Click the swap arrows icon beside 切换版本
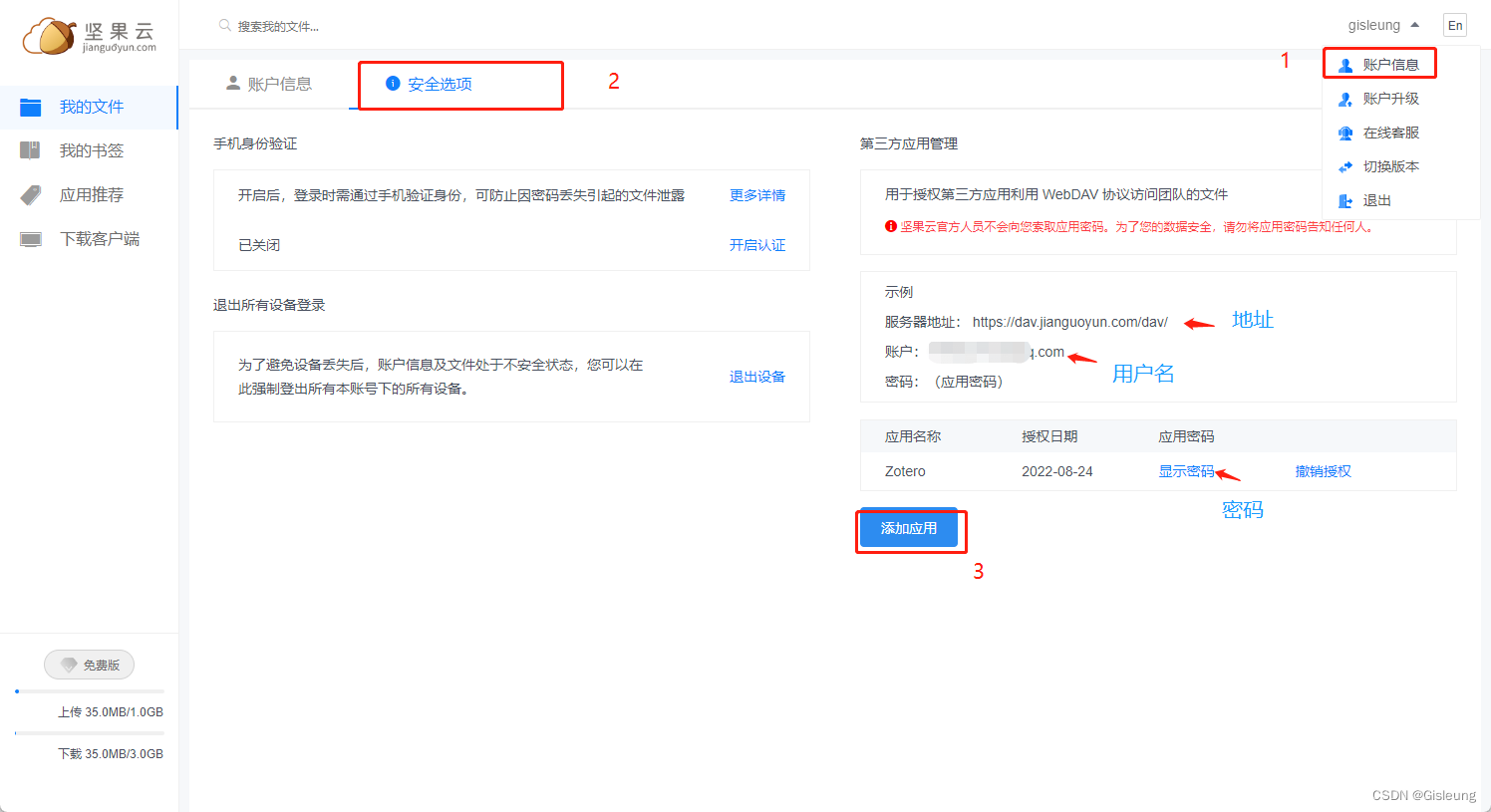The height and width of the screenshot is (812, 1491). tap(1345, 166)
